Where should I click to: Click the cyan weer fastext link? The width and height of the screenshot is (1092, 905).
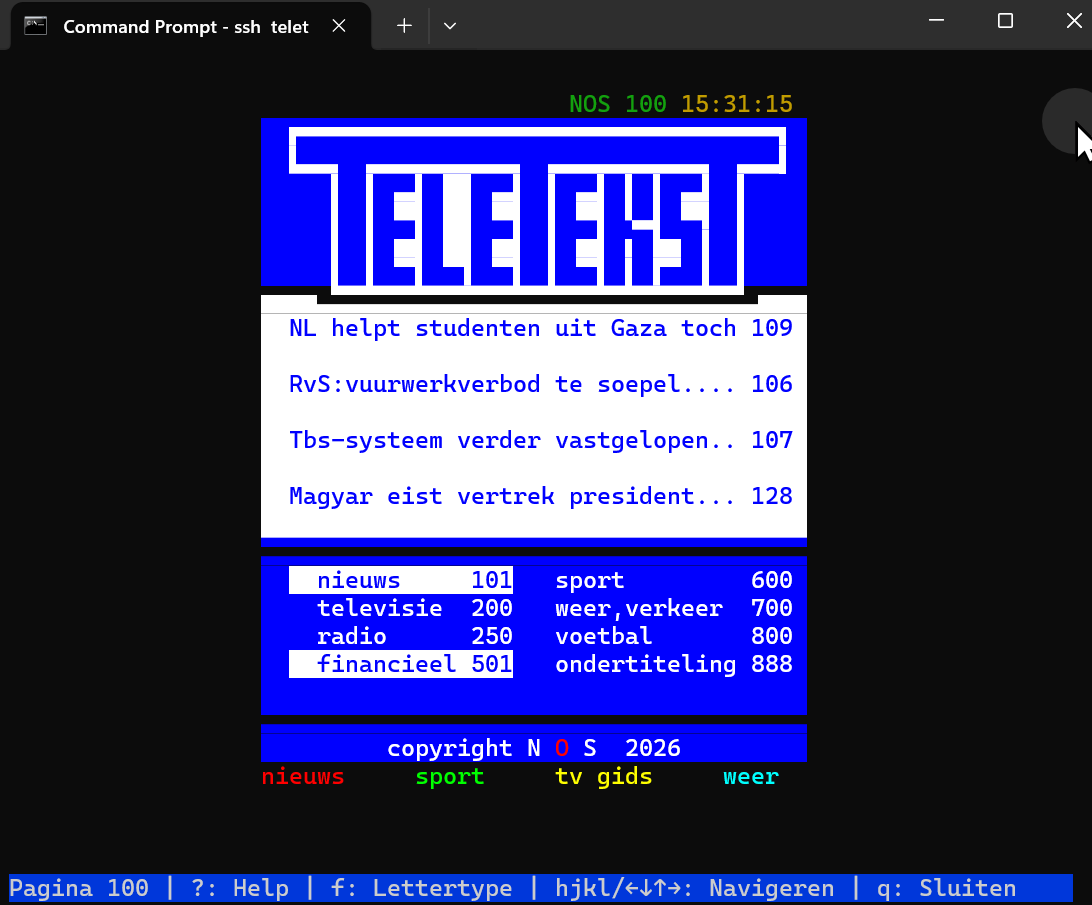[751, 777]
